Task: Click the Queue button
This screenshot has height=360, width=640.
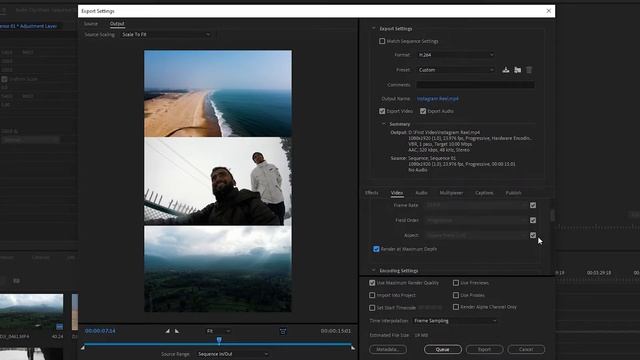Action: (442, 349)
